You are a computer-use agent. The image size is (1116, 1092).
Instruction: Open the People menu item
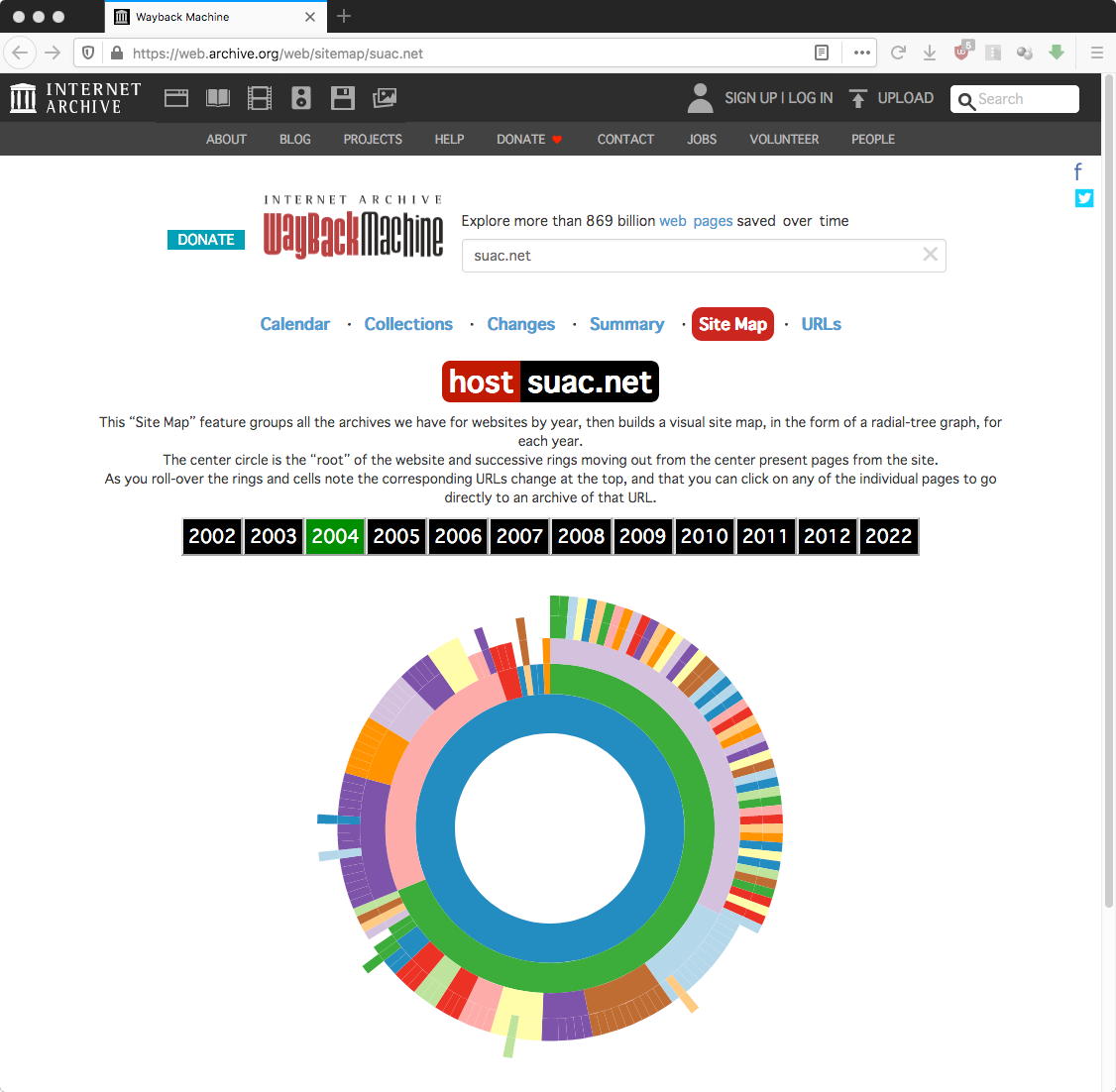pos(872,140)
